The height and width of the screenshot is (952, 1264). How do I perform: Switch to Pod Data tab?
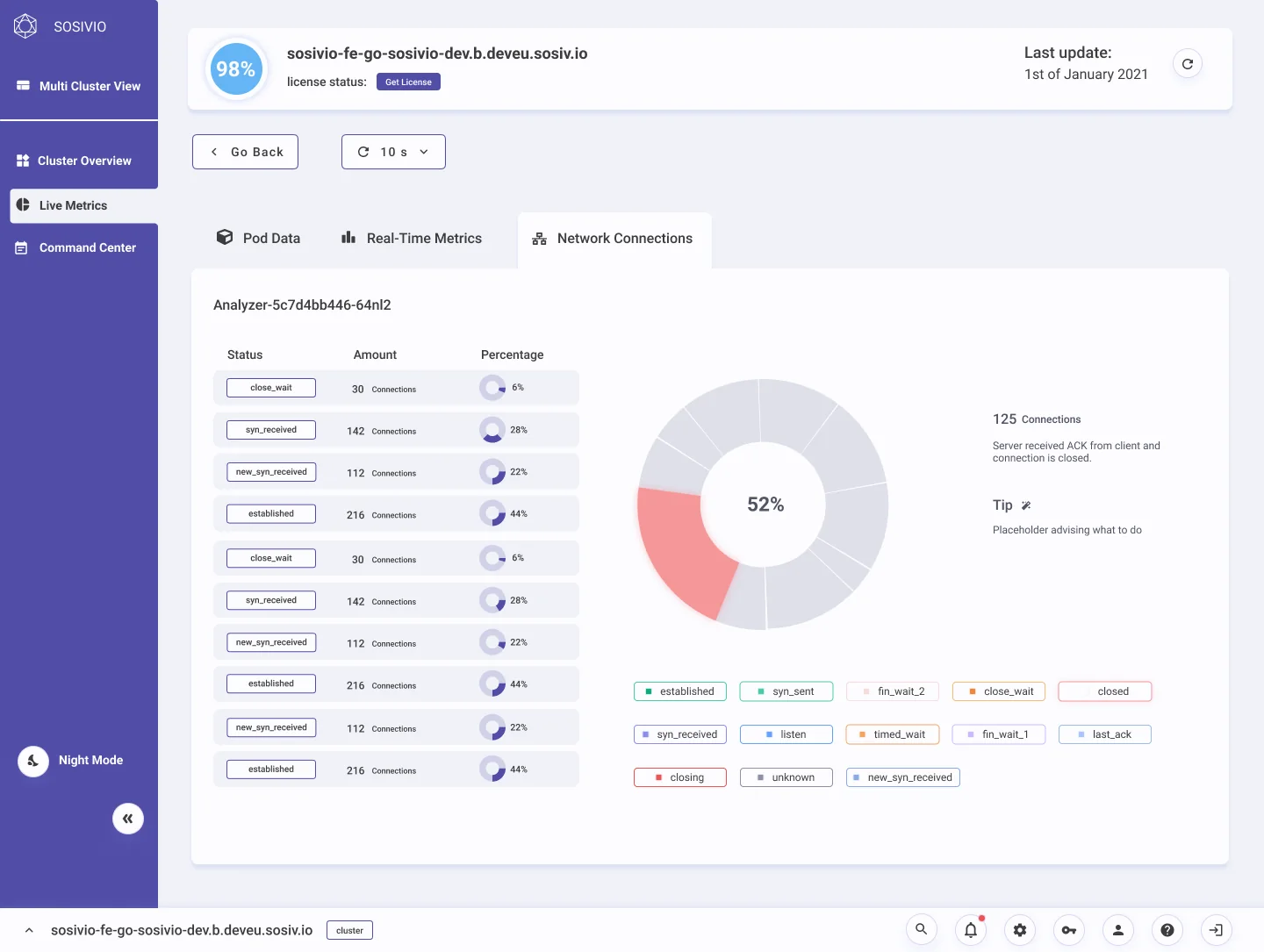[259, 238]
